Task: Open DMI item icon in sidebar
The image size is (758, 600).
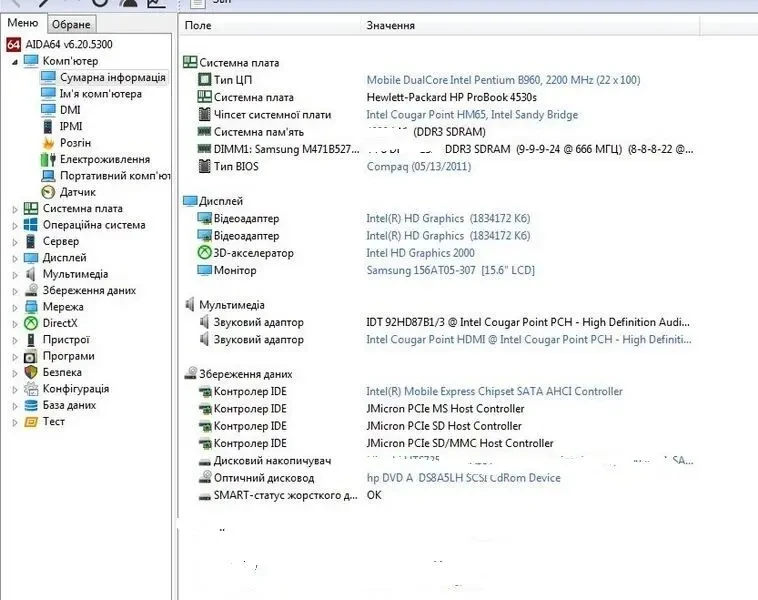Action: point(48,110)
